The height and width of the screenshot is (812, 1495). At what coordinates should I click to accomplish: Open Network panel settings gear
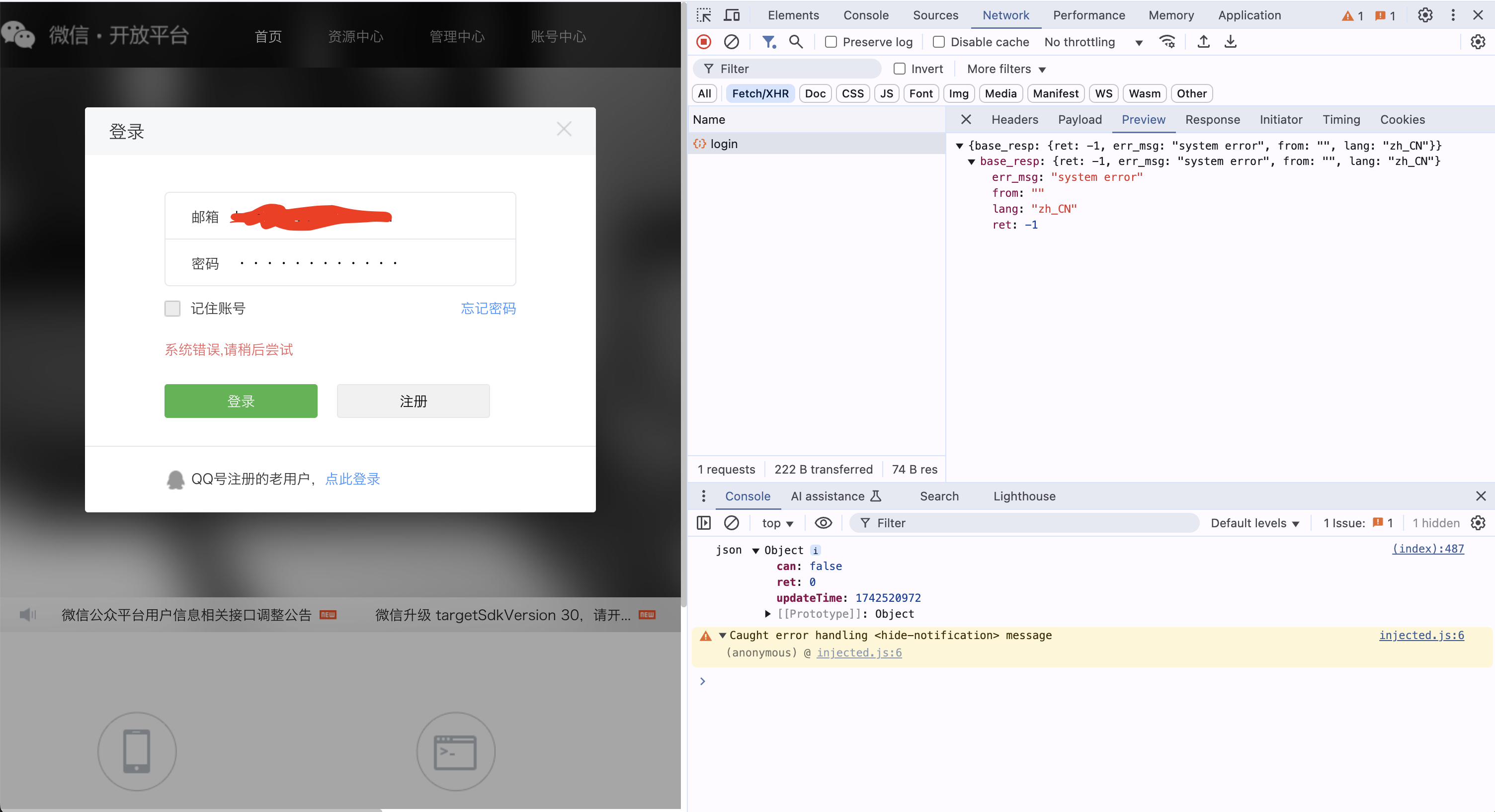[x=1478, y=42]
